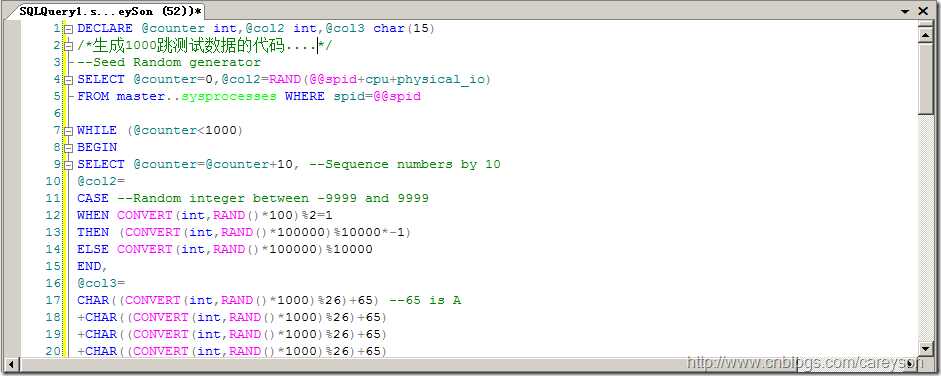Click the vertical scrollbar thumb

(924, 78)
